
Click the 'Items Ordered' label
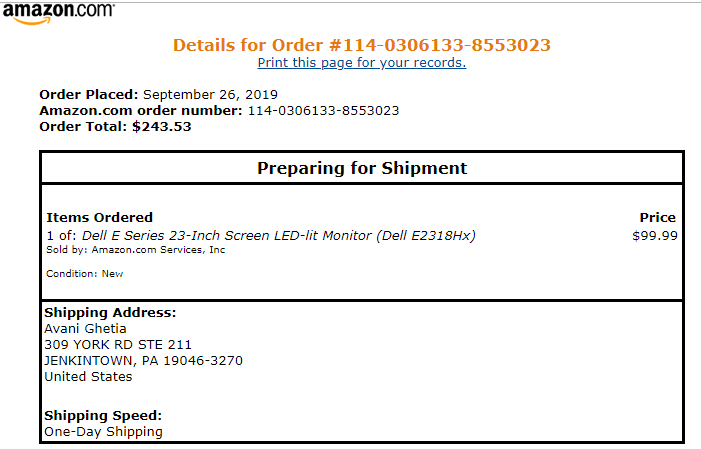point(100,217)
